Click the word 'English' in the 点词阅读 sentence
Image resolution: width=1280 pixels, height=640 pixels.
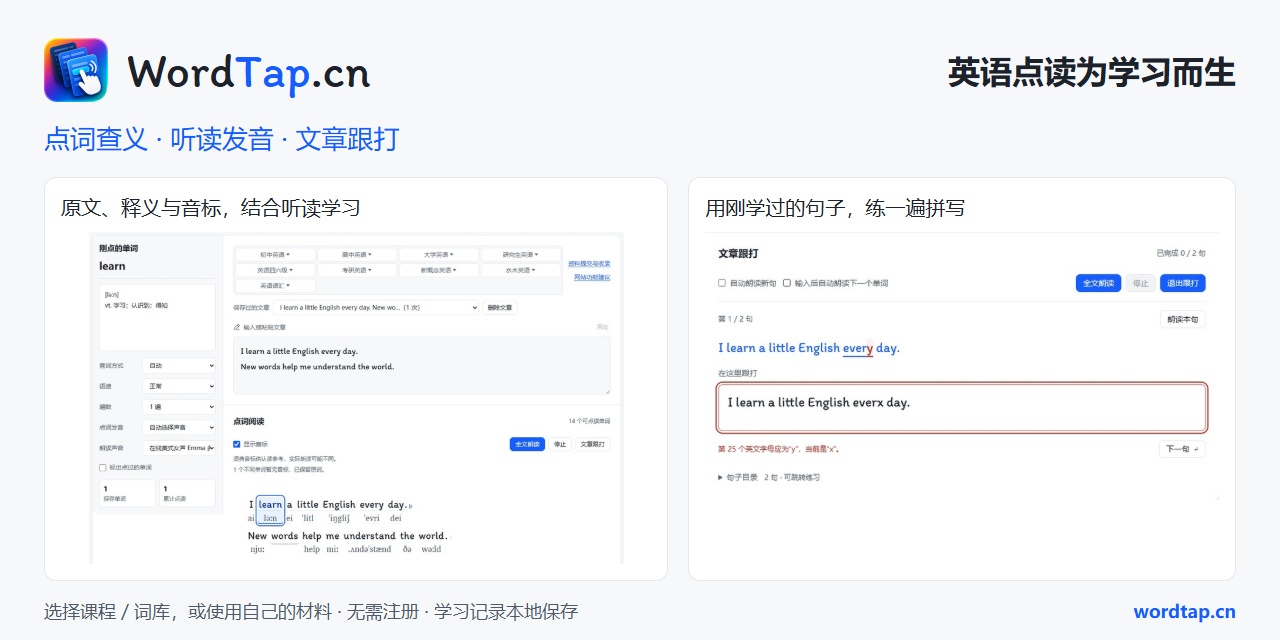click(339, 505)
